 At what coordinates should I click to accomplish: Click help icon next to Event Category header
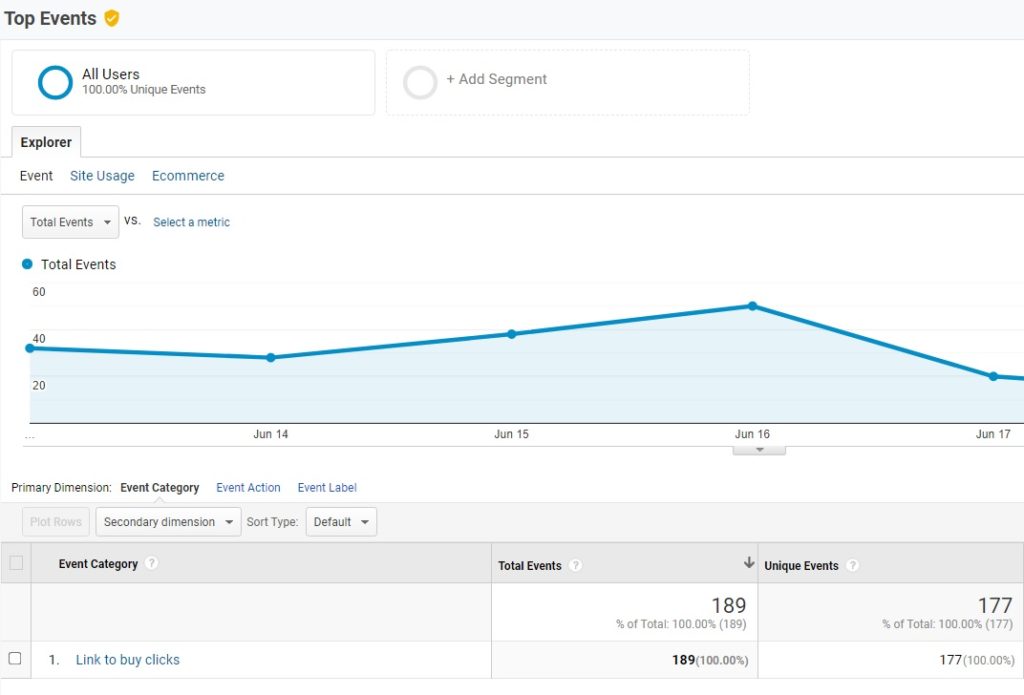[152, 564]
